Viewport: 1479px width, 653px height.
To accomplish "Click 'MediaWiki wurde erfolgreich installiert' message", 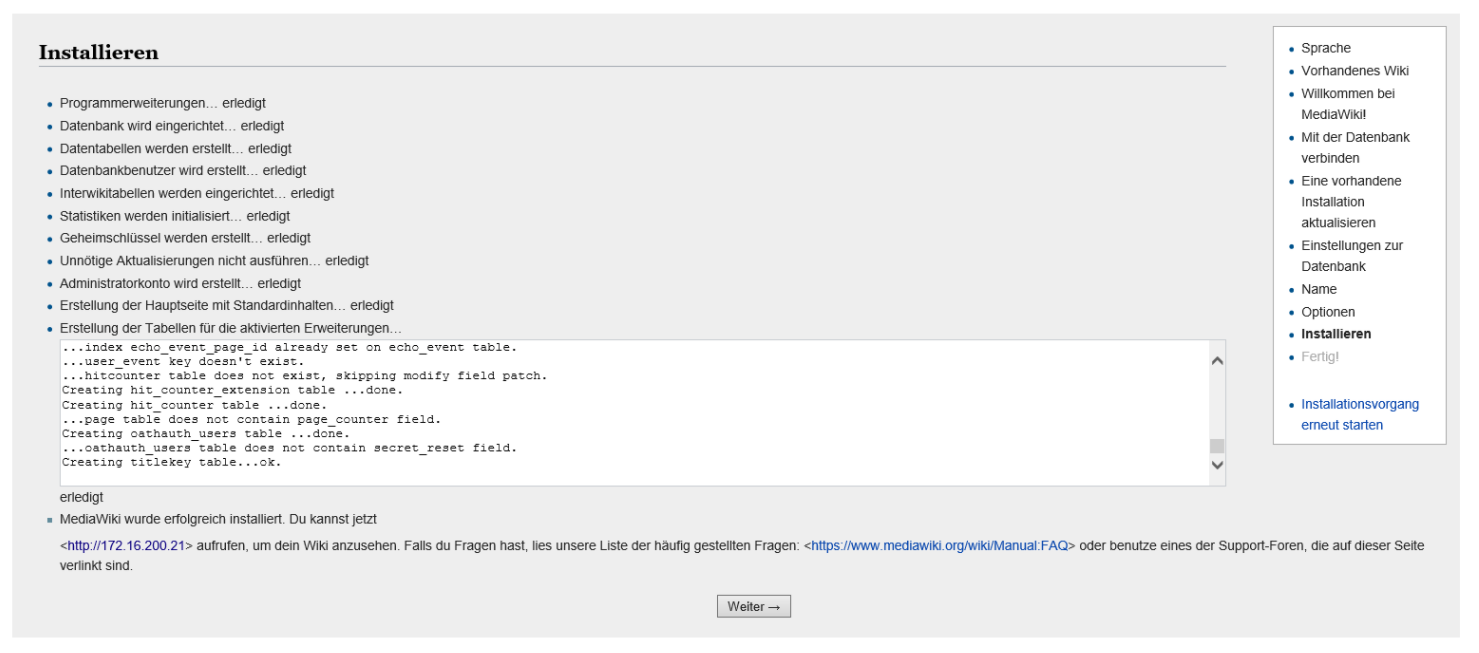I will click(218, 519).
